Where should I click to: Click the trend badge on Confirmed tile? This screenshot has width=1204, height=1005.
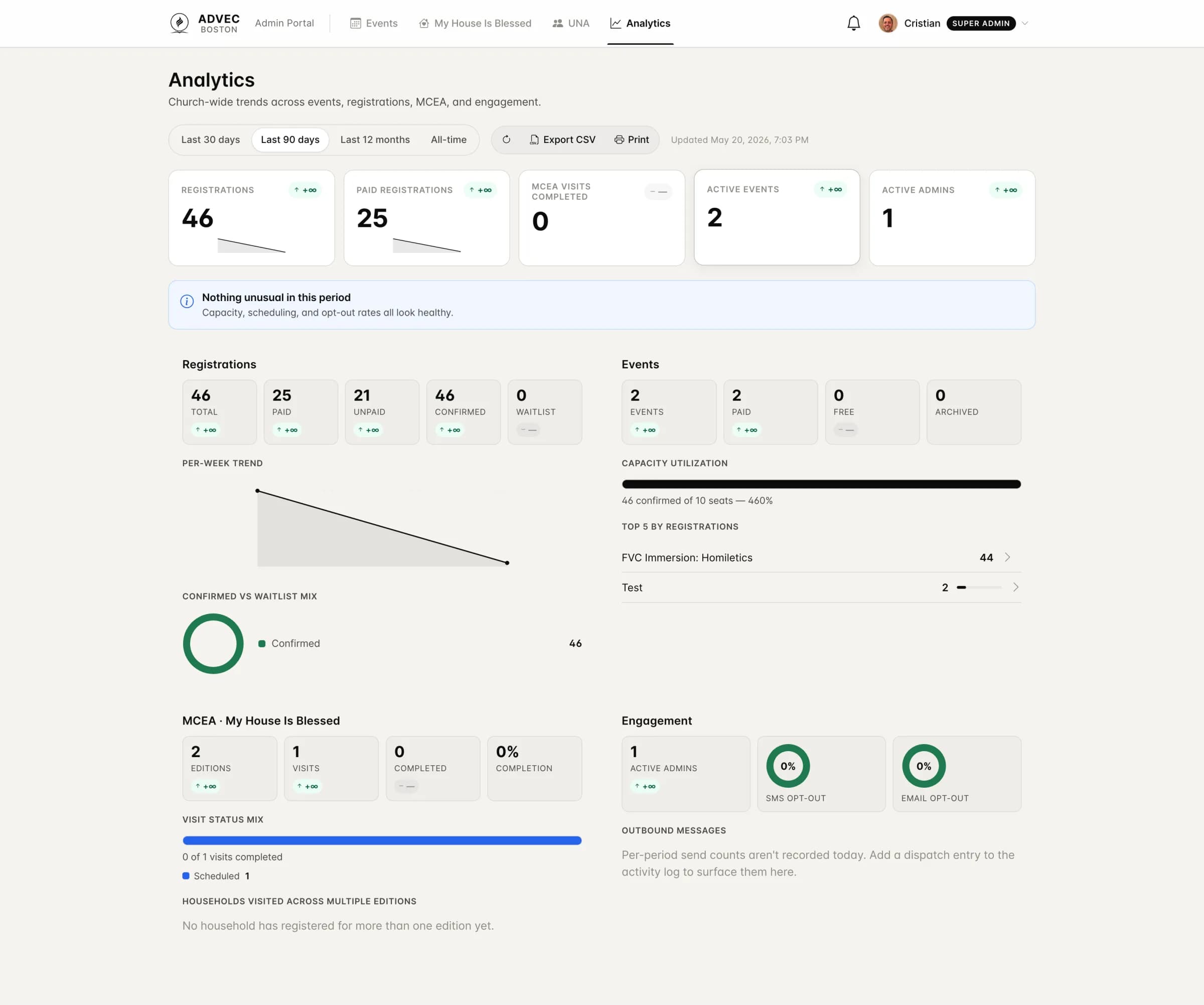coord(449,429)
